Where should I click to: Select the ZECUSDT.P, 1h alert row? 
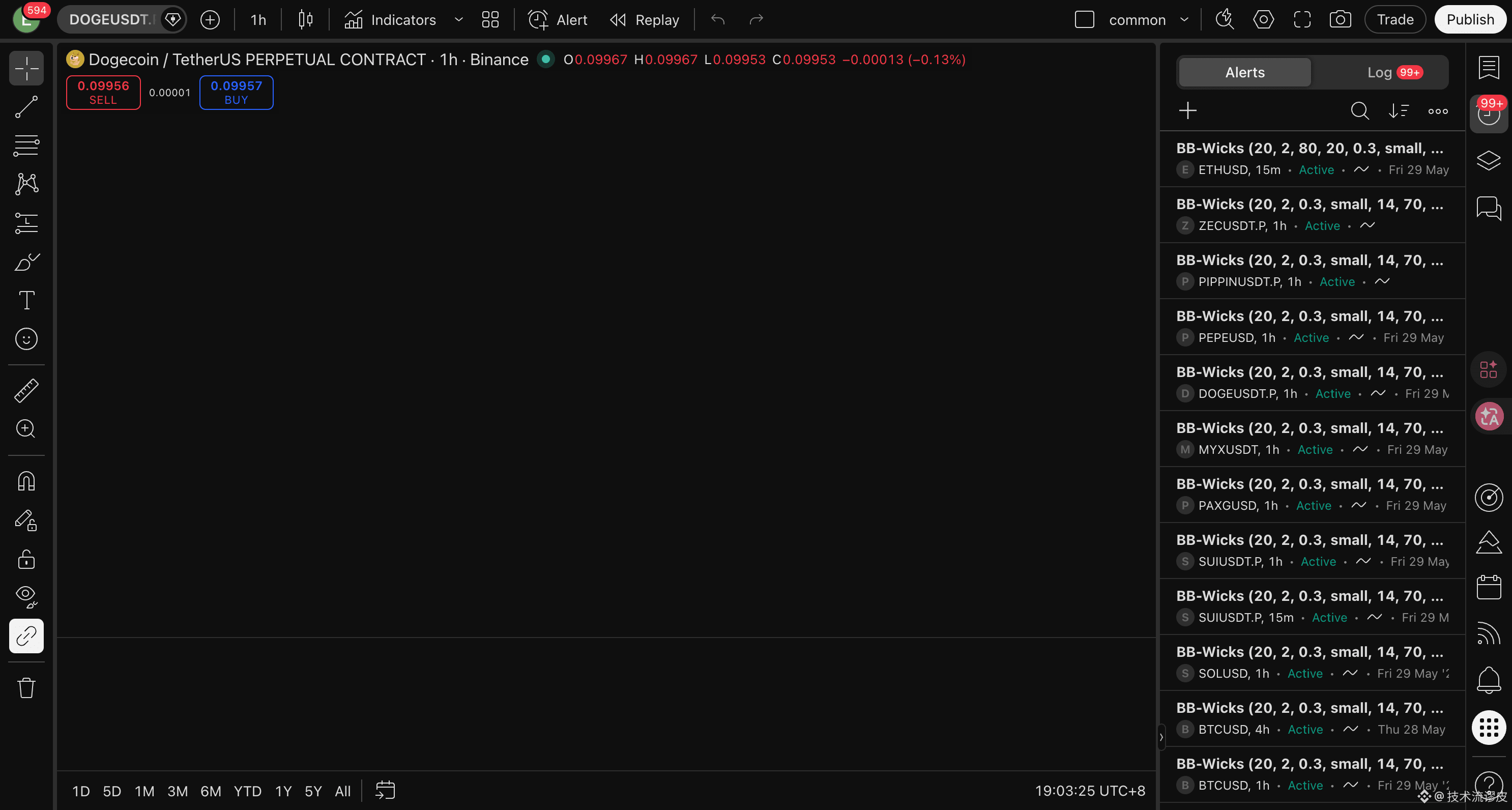(1313, 215)
